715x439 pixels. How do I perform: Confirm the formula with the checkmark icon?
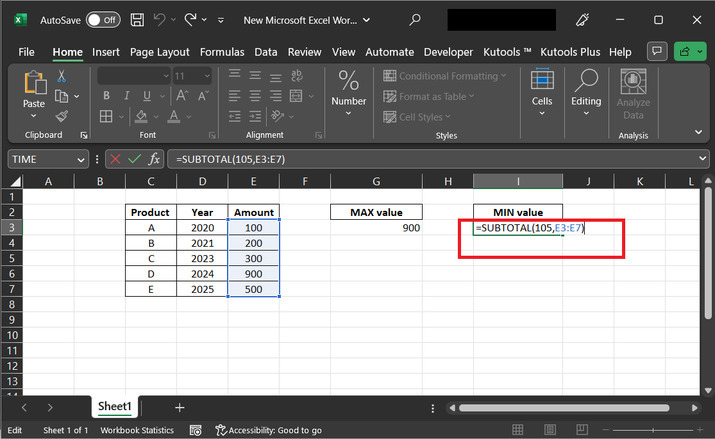[x=135, y=159]
